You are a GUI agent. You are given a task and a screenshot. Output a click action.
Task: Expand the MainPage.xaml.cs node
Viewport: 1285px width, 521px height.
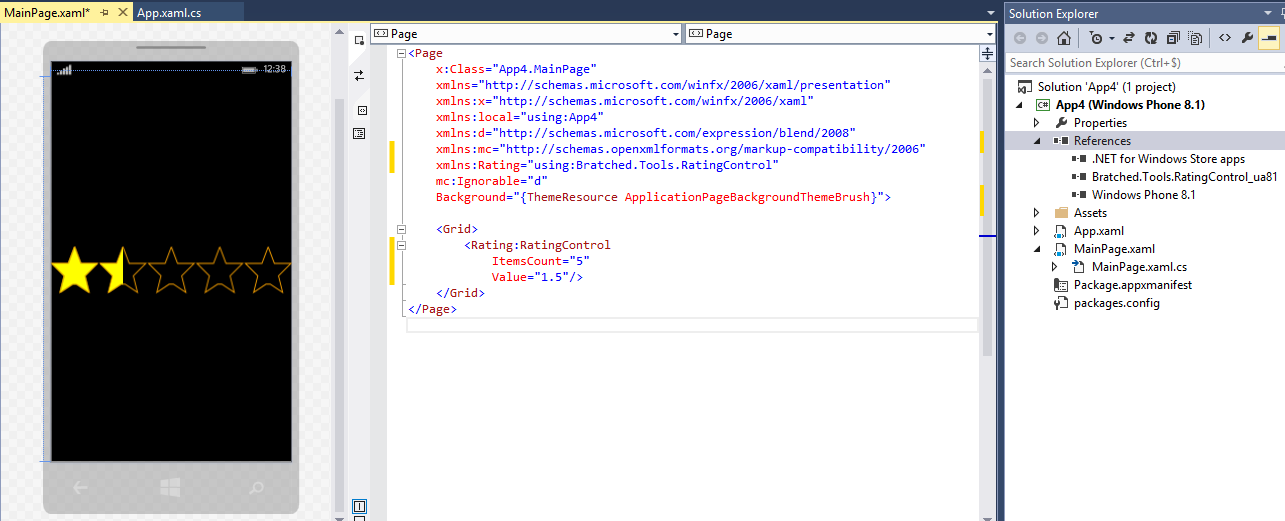click(1055, 267)
